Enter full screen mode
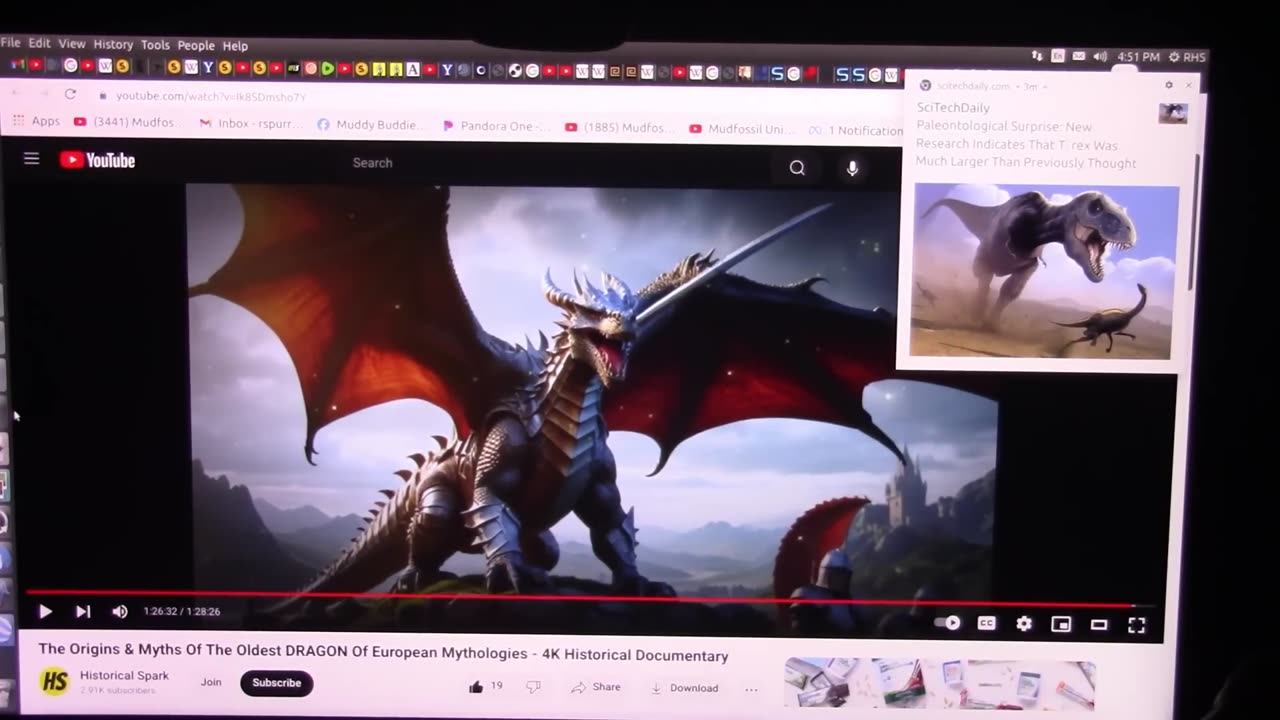 (x=1137, y=625)
